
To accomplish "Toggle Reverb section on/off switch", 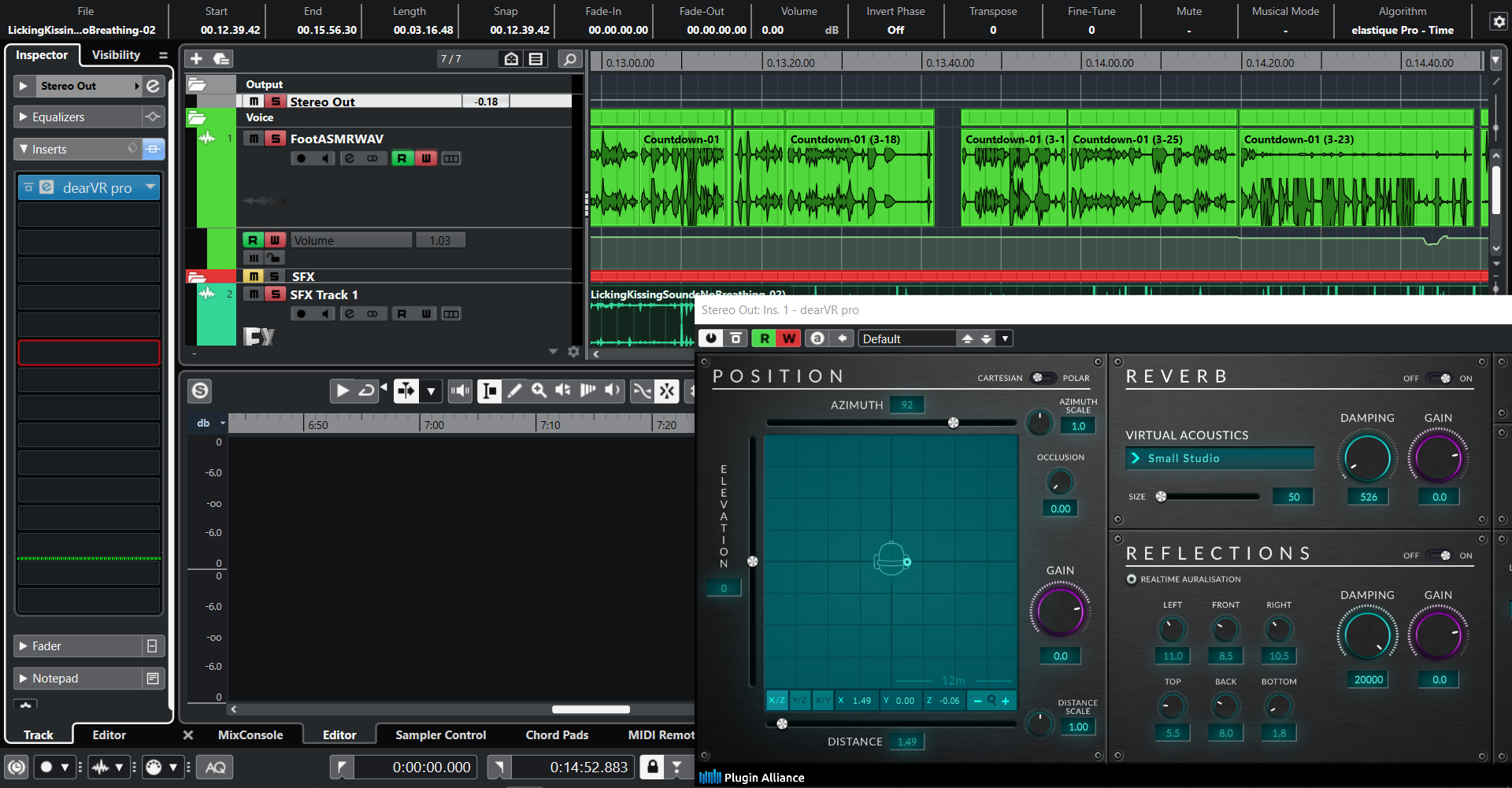I will coord(1440,379).
